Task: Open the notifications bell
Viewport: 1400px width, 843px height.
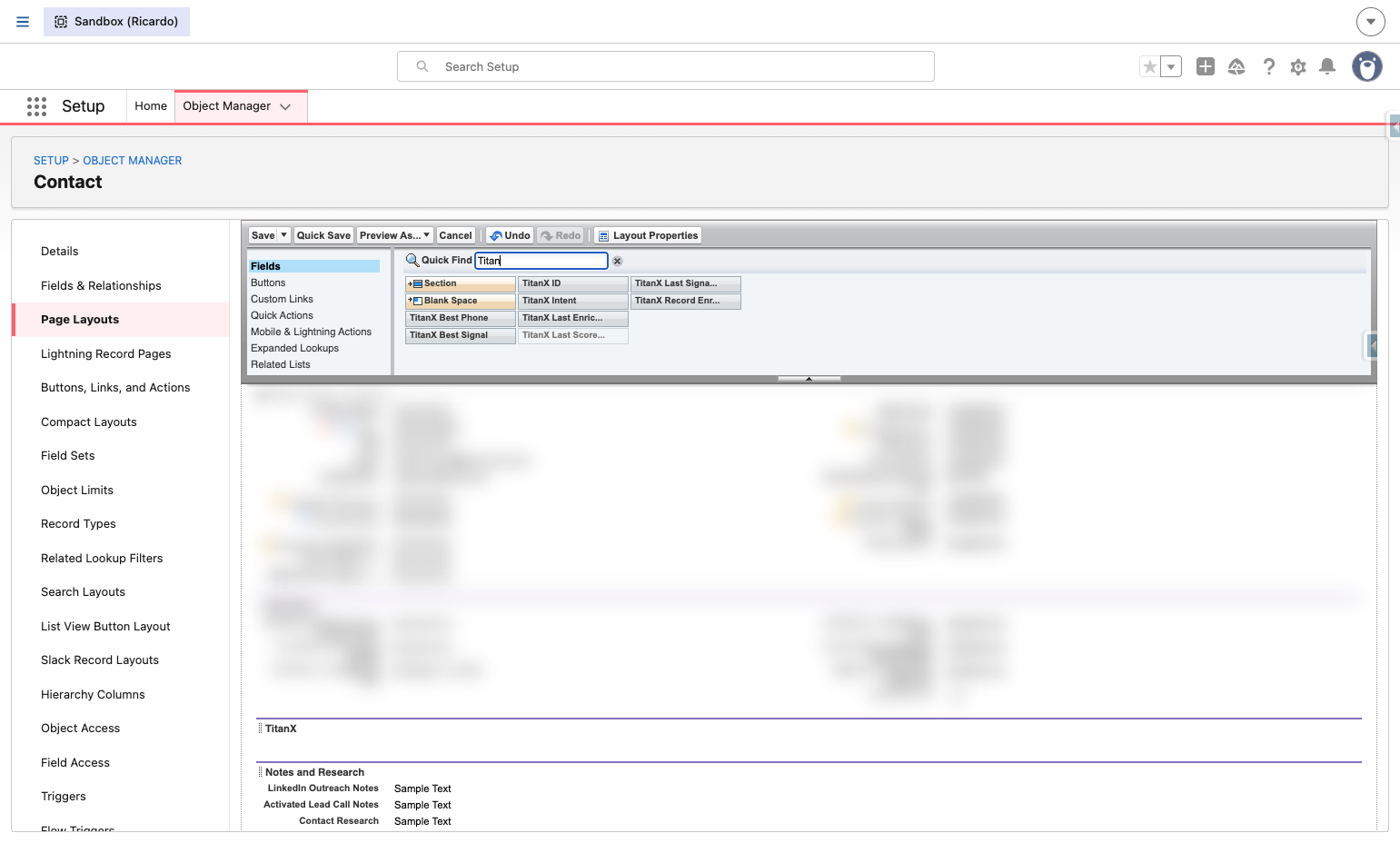Action: click(x=1327, y=66)
